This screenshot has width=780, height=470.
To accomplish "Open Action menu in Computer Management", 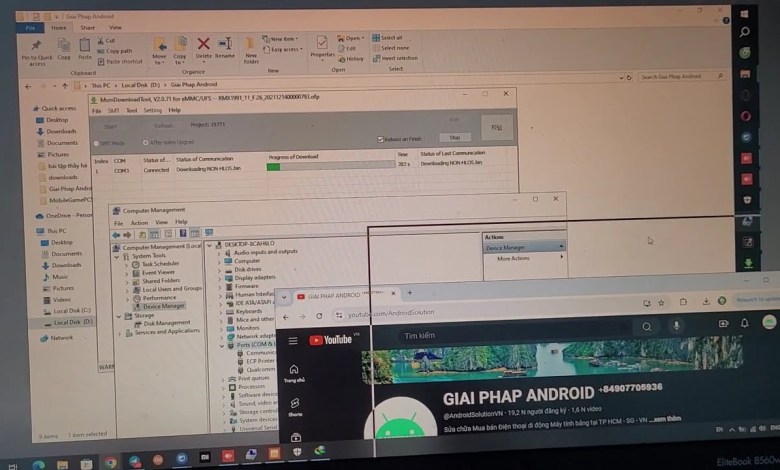I will click(139, 223).
